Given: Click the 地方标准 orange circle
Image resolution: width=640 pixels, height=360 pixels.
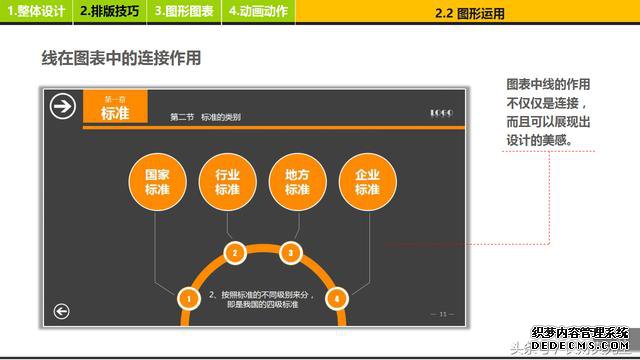Looking at the screenshot, I should point(298,182).
